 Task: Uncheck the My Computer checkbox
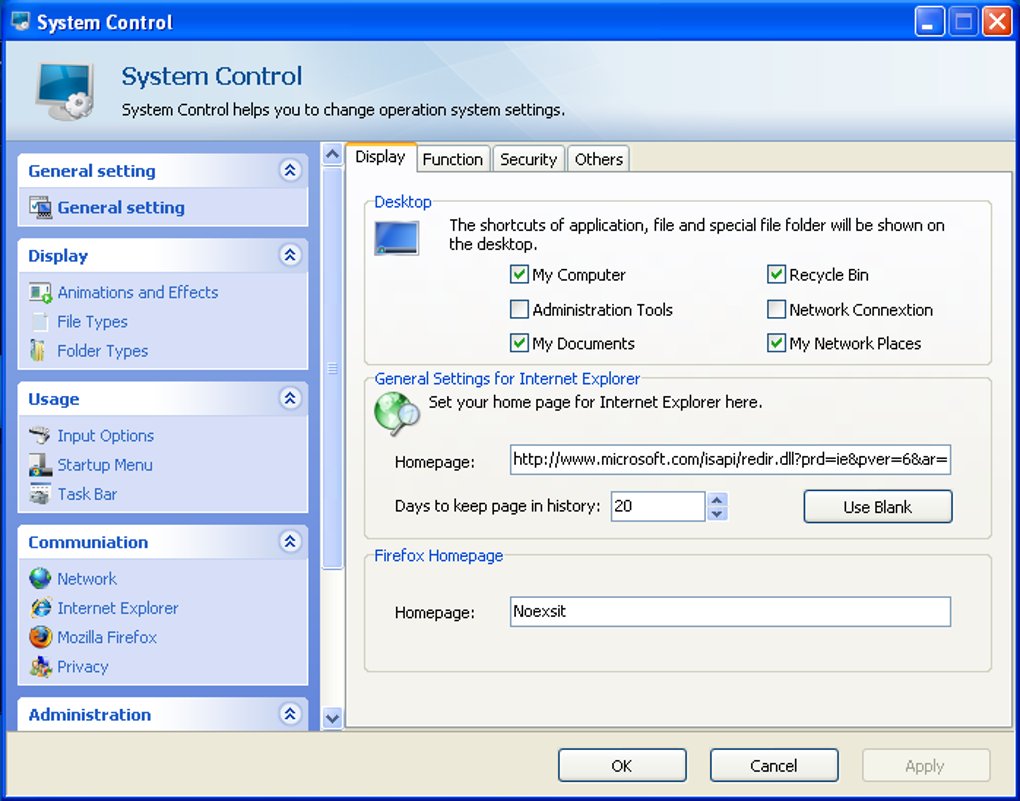tap(519, 274)
